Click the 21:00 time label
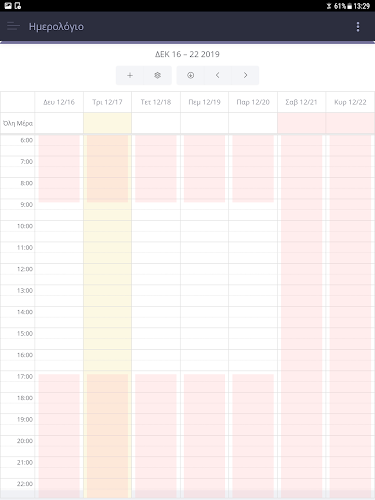Image resolution: width=375 pixels, height=500 pixels. pos(25,463)
